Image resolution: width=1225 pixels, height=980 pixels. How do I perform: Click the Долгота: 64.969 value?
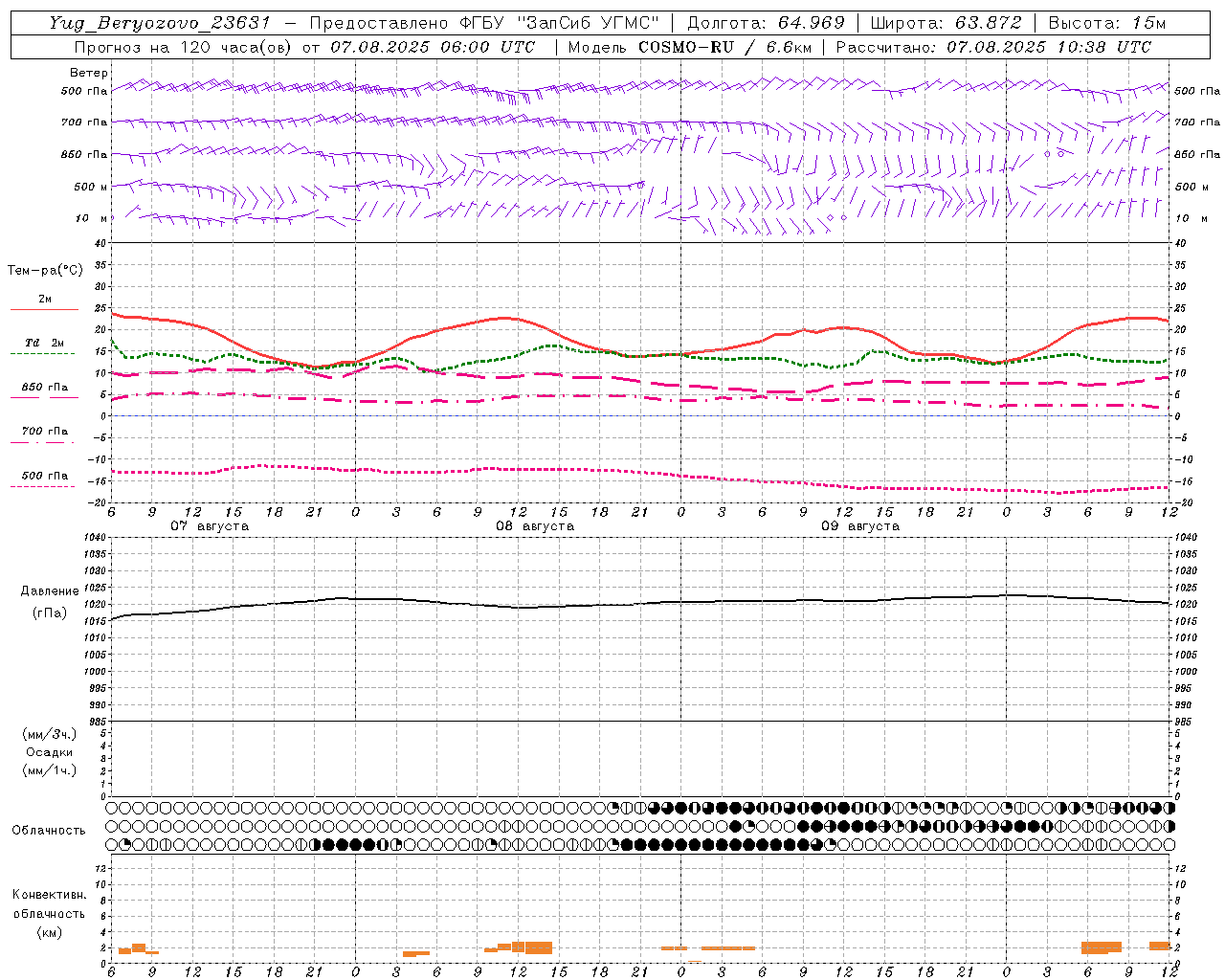pos(767,23)
